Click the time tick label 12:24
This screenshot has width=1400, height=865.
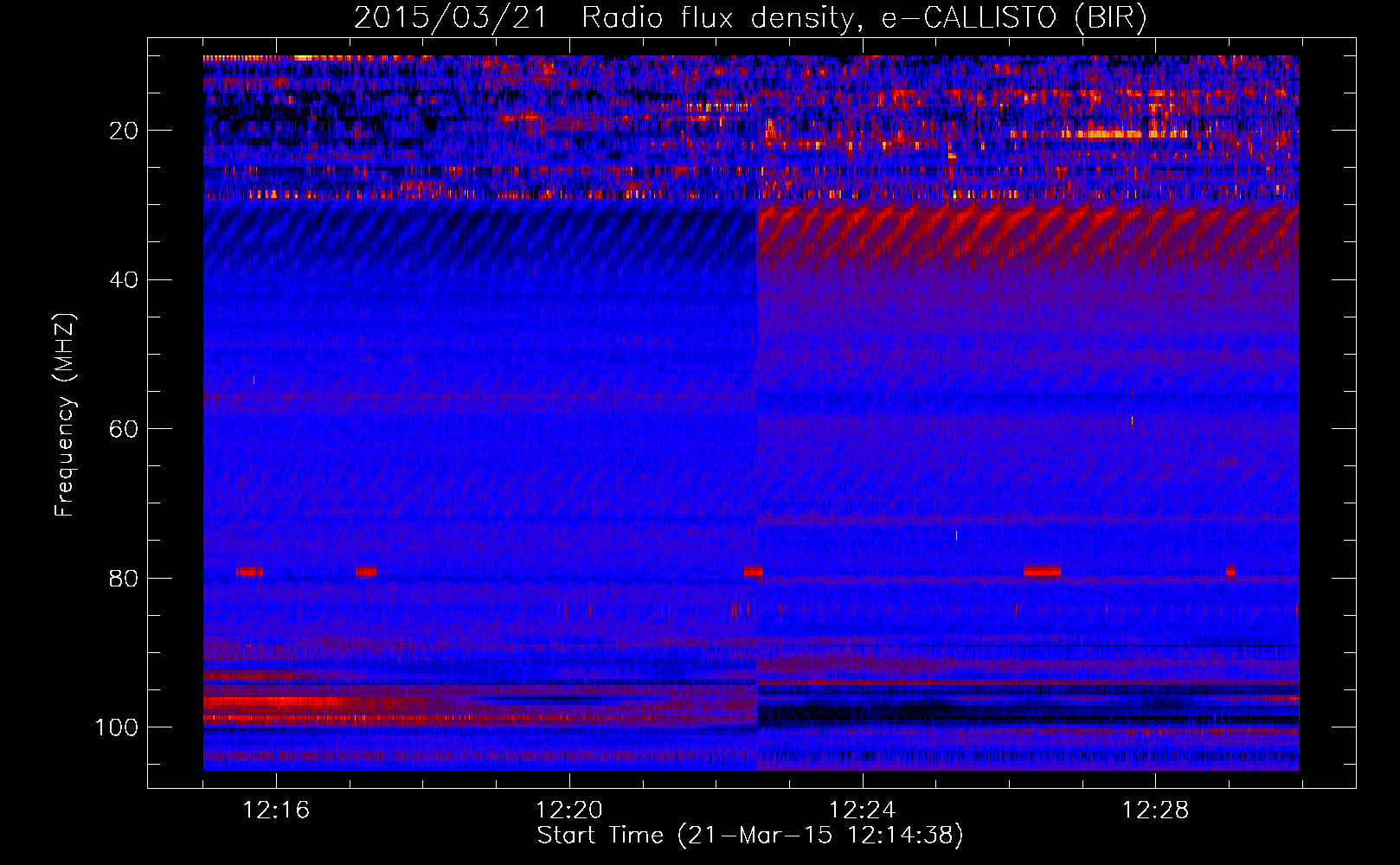[863, 811]
